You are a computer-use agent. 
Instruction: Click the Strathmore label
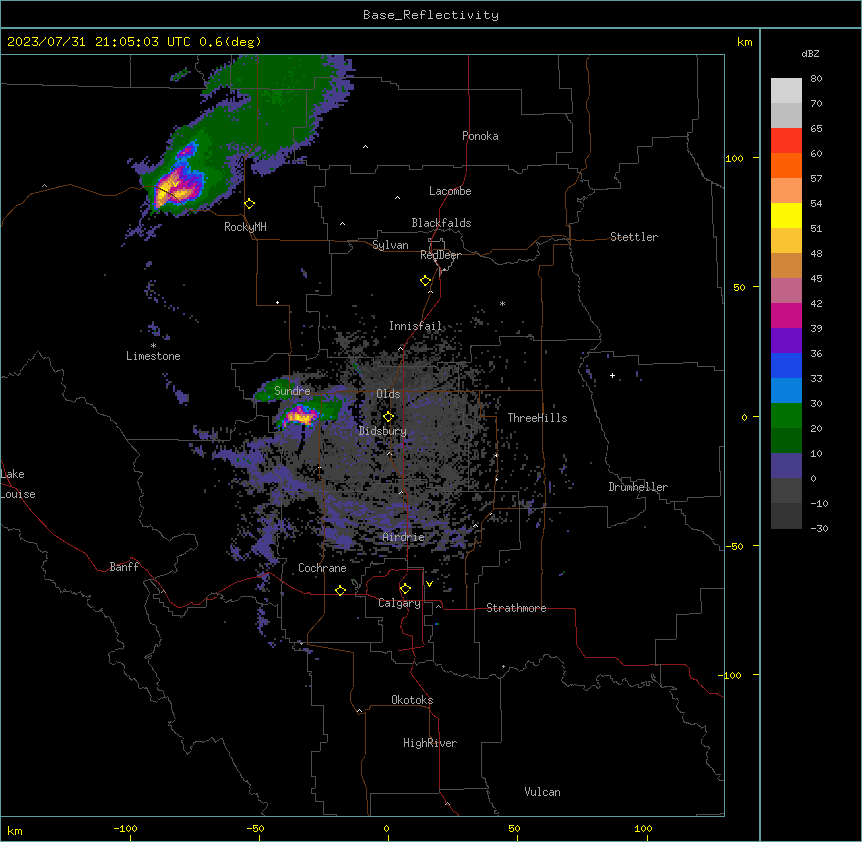pos(516,608)
